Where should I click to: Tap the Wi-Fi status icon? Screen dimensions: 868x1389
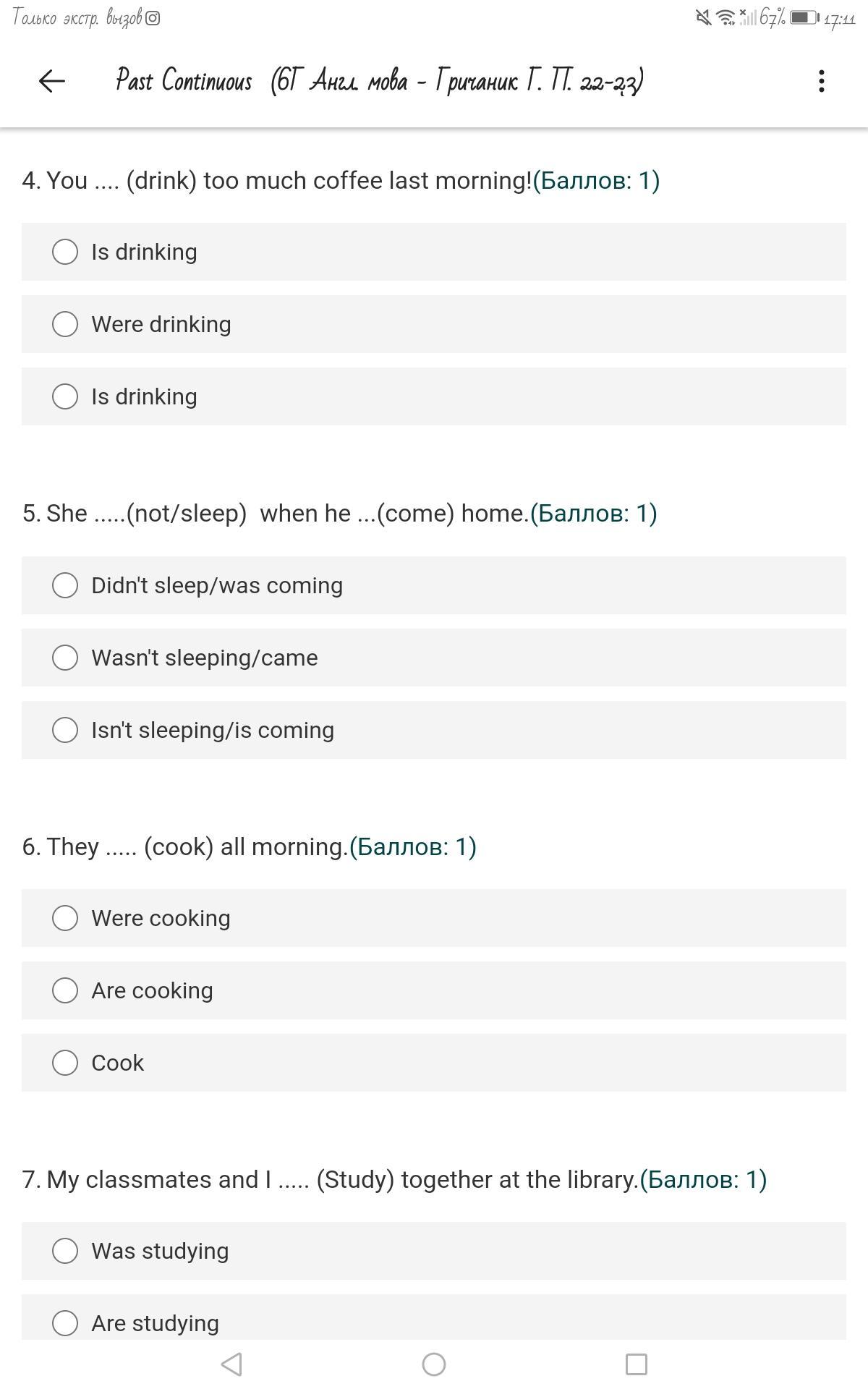[x=725, y=17]
